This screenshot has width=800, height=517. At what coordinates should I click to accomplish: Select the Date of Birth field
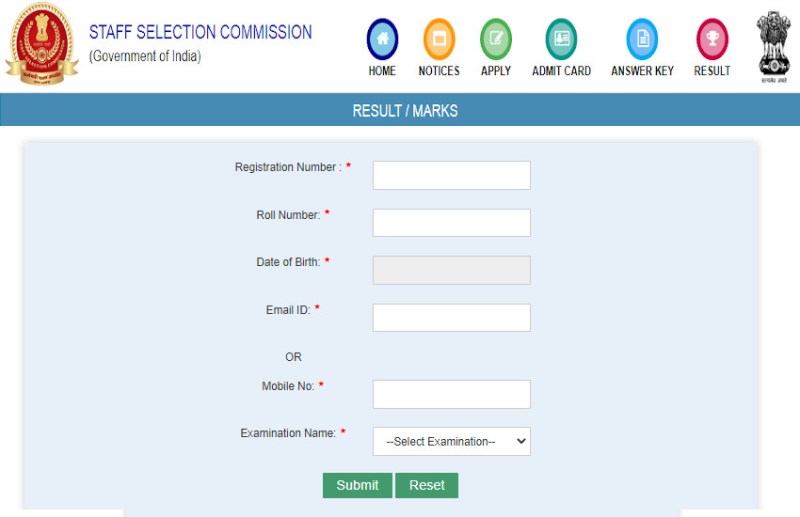[452, 270]
